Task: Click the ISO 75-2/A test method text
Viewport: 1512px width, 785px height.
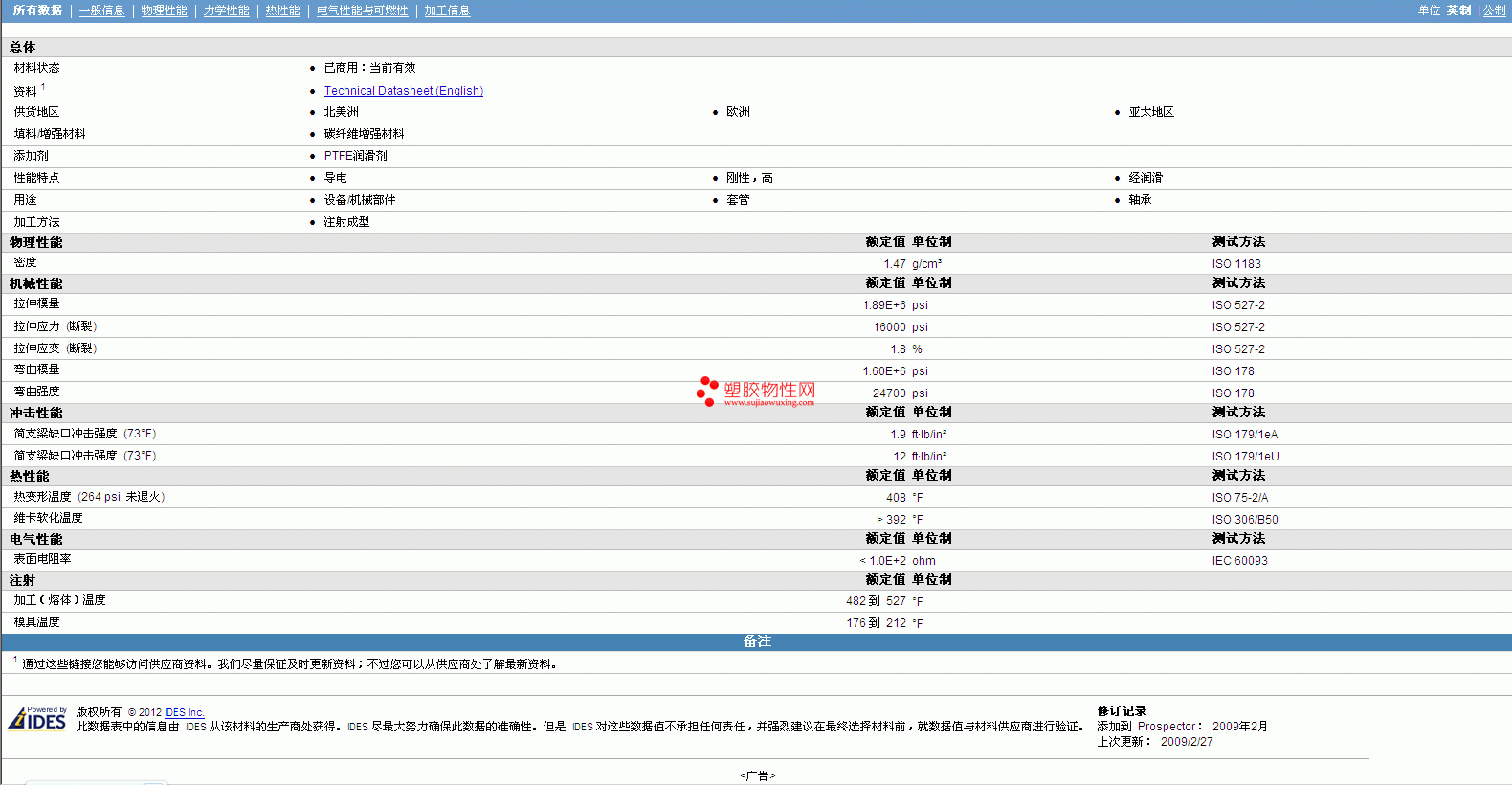Action: pyautogui.click(x=1239, y=498)
